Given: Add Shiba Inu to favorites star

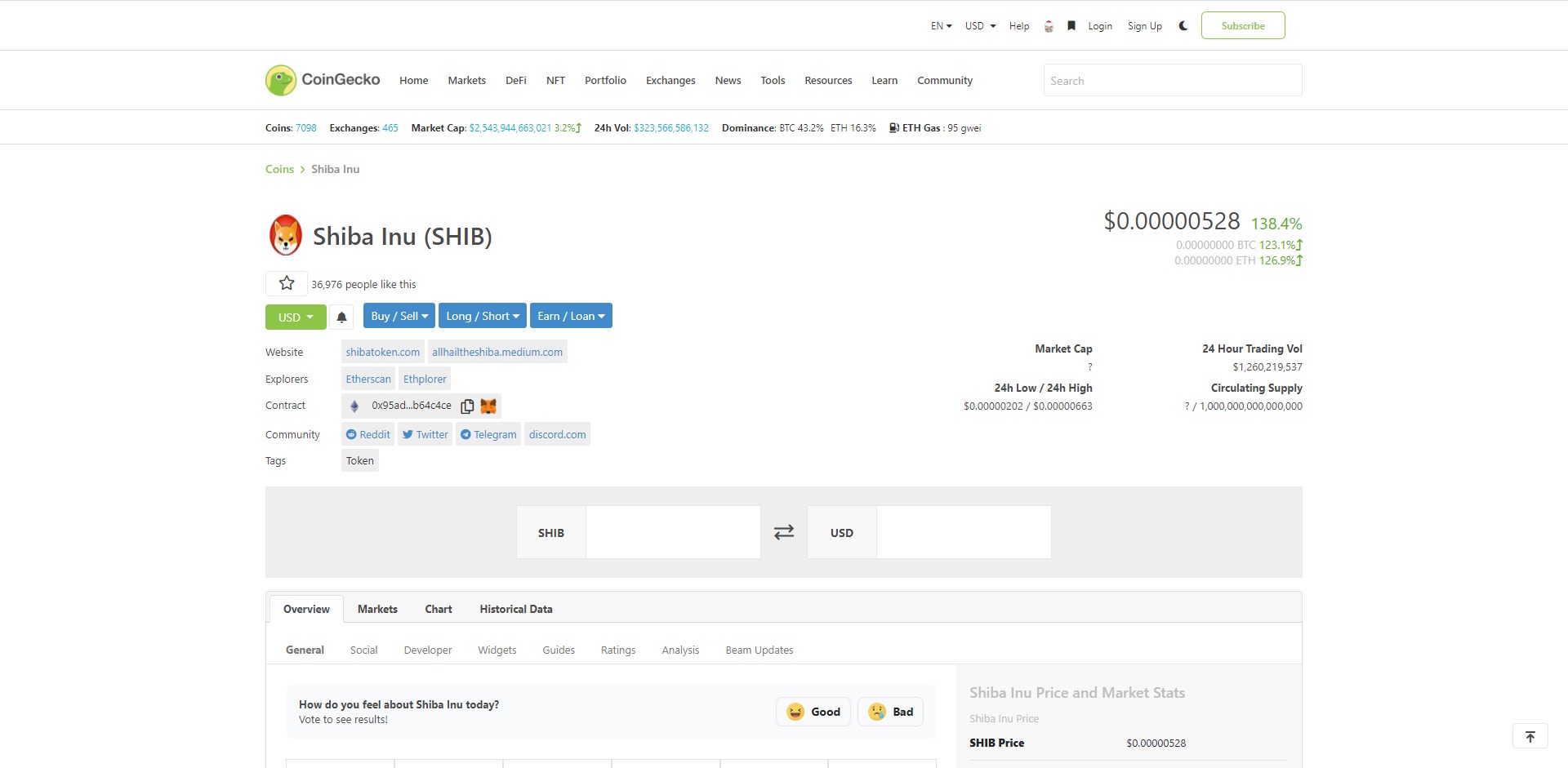Looking at the screenshot, I should (x=287, y=283).
